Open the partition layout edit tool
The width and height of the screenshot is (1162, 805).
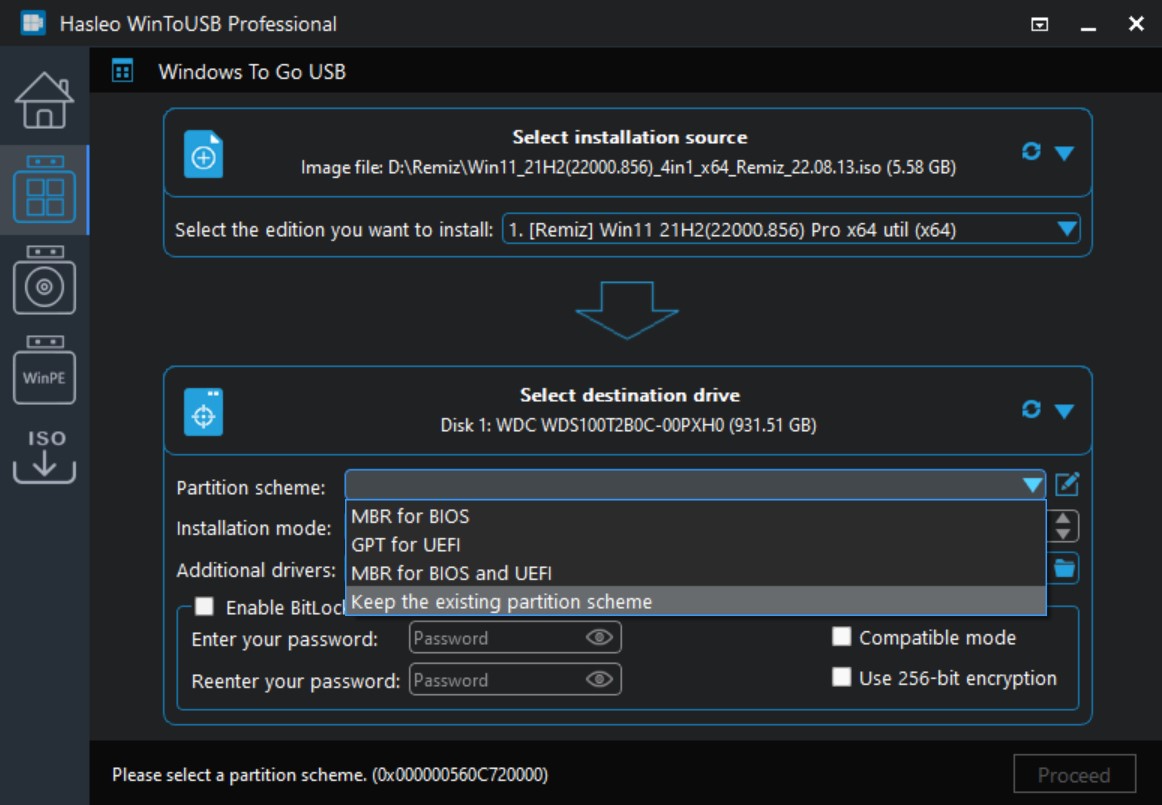pyautogui.click(x=1066, y=485)
